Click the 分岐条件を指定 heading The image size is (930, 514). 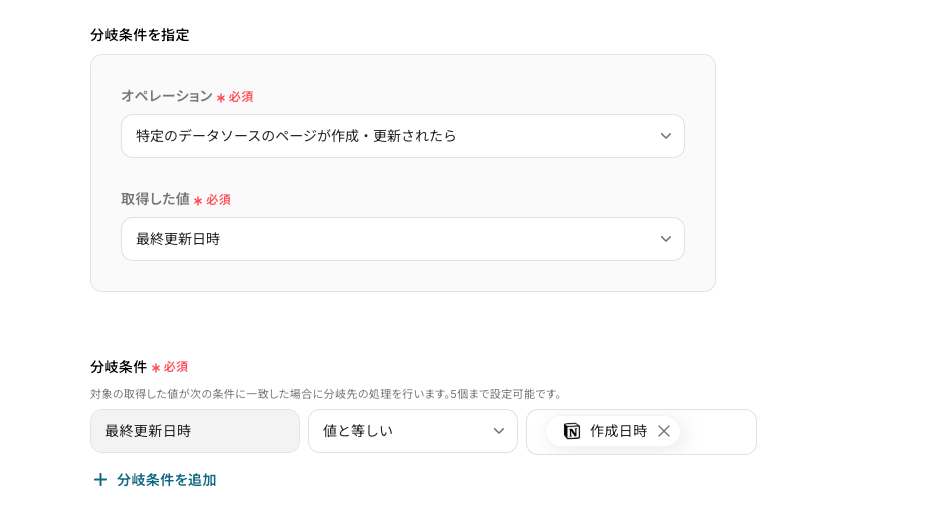[x=140, y=35]
